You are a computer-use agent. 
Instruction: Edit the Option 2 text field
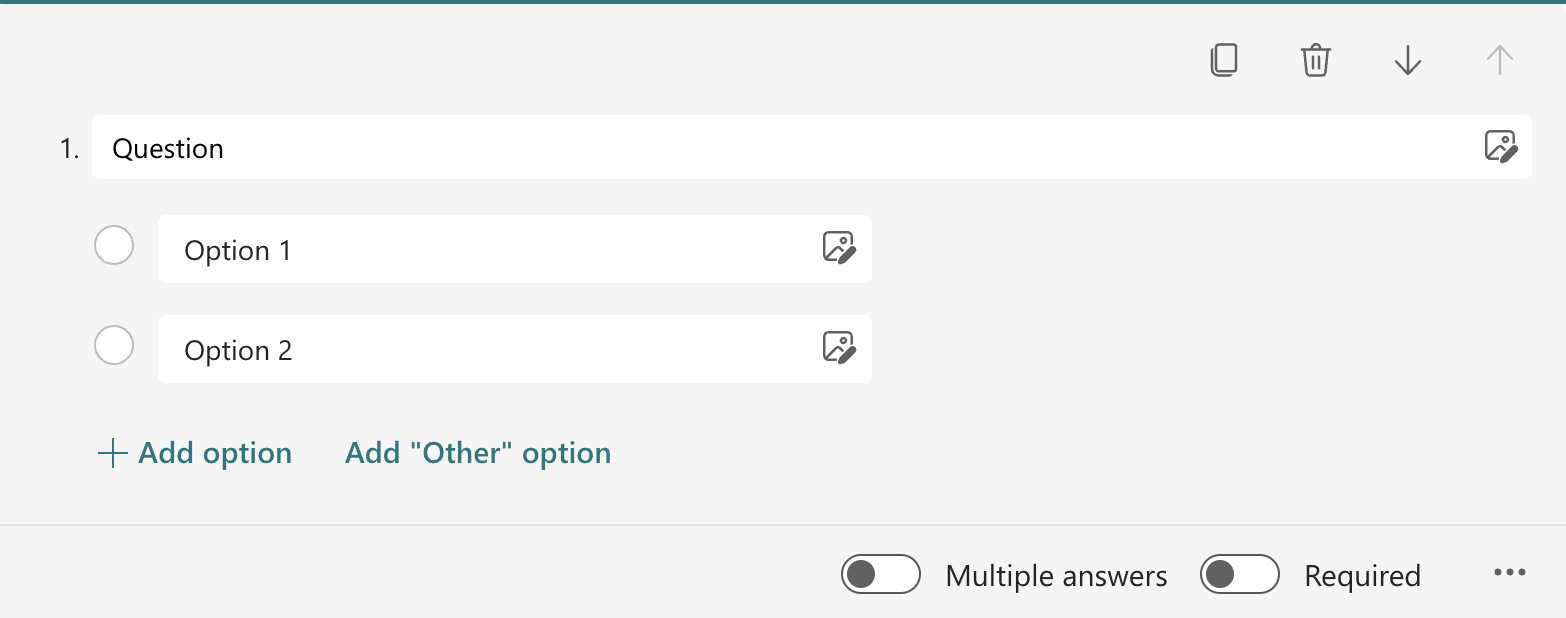pos(480,350)
